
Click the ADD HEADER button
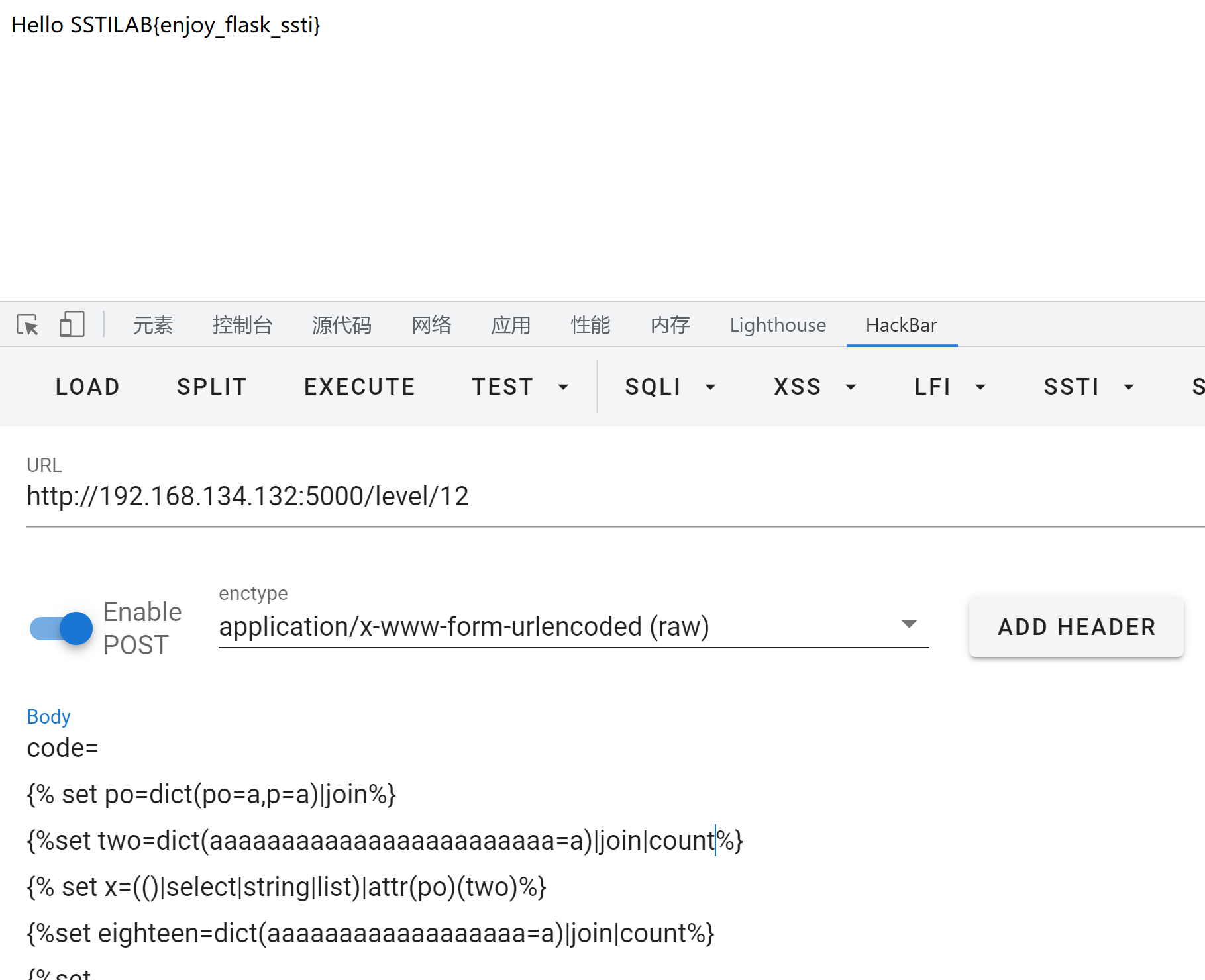tap(1076, 627)
